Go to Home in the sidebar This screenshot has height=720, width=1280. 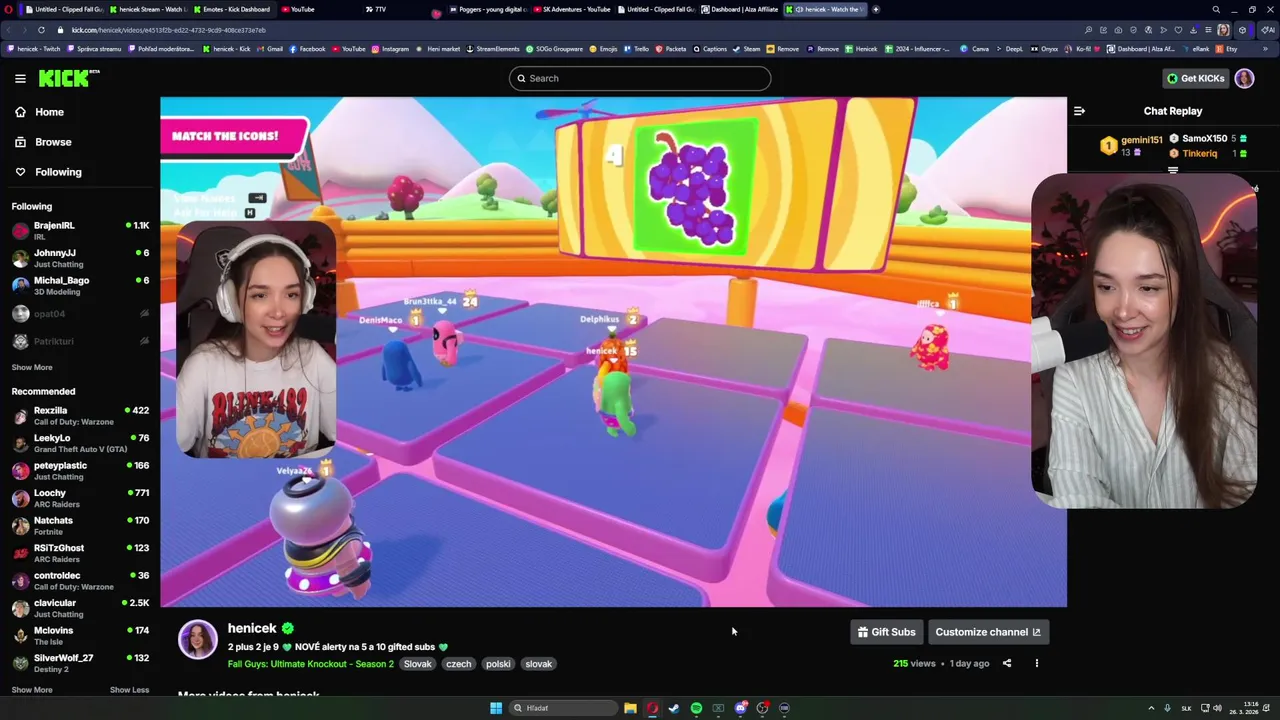click(x=49, y=112)
